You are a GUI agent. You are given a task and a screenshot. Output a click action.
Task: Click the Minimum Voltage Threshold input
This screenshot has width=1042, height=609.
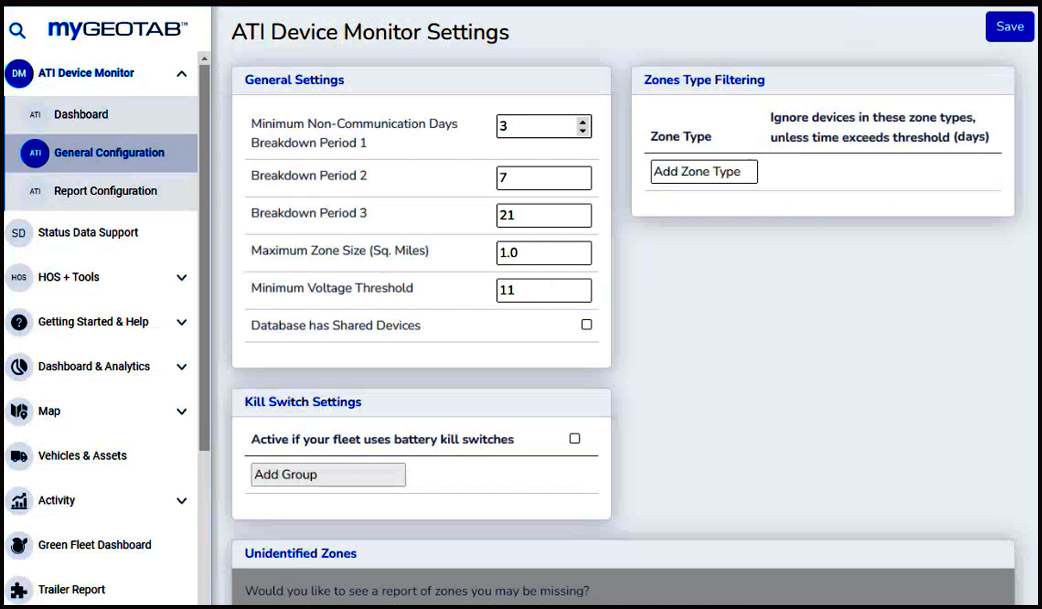[543, 290]
